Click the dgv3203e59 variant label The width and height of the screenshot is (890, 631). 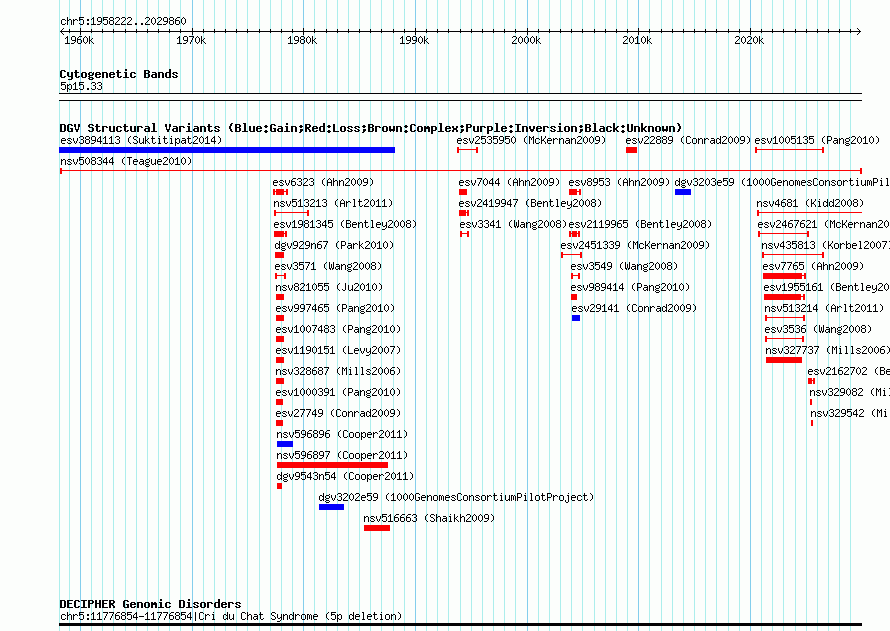pos(782,182)
